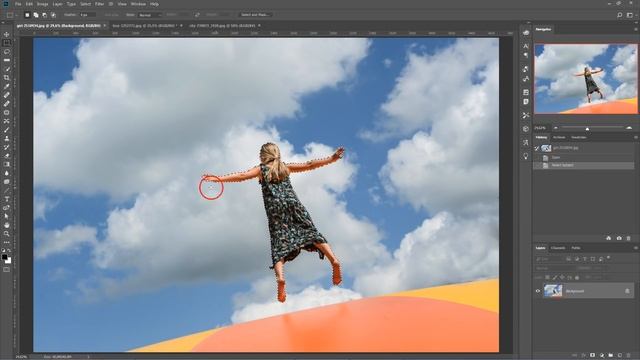
Task: Switch to the Channels tab
Action: point(558,248)
